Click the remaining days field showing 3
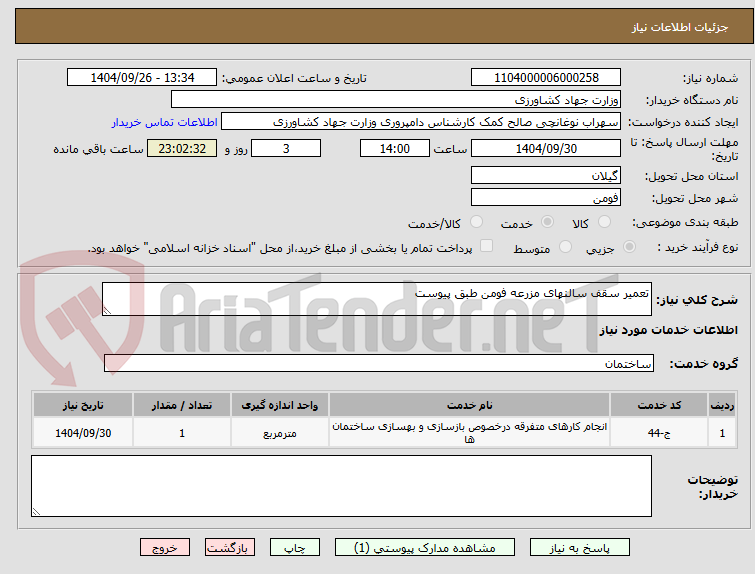The height and width of the screenshot is (574, 755). point(286,148)
